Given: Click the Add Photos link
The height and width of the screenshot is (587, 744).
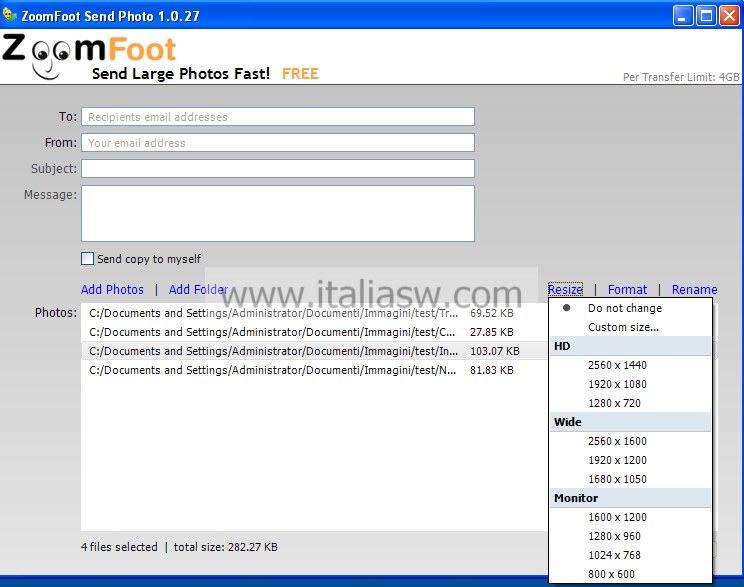Looking at the screenshot, I should click(112, 289).
